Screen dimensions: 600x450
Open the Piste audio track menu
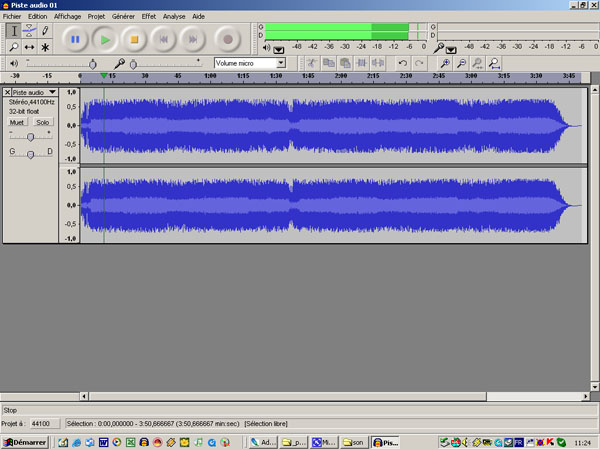pyautogui.click(x=52, y=92)
